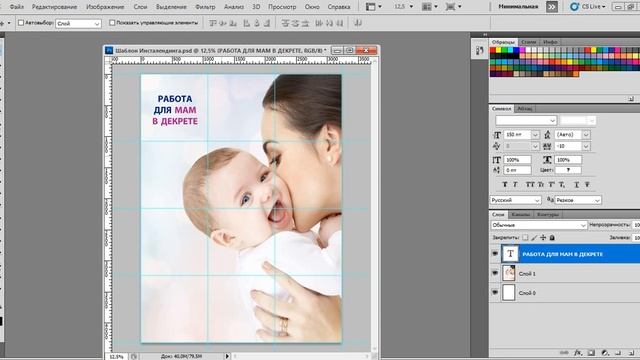Enable Показать управляющие элементы checkbox
640x360 pixels.
pyautogui.click(x=112, y=23)
